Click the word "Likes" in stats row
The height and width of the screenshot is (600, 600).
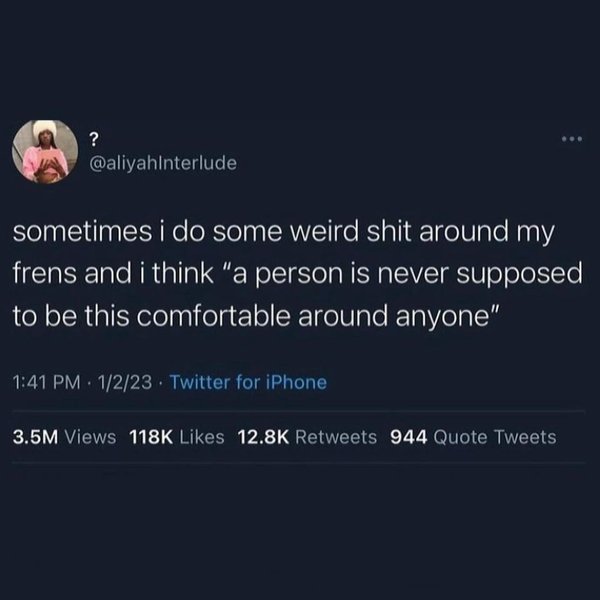click(202, 437)
